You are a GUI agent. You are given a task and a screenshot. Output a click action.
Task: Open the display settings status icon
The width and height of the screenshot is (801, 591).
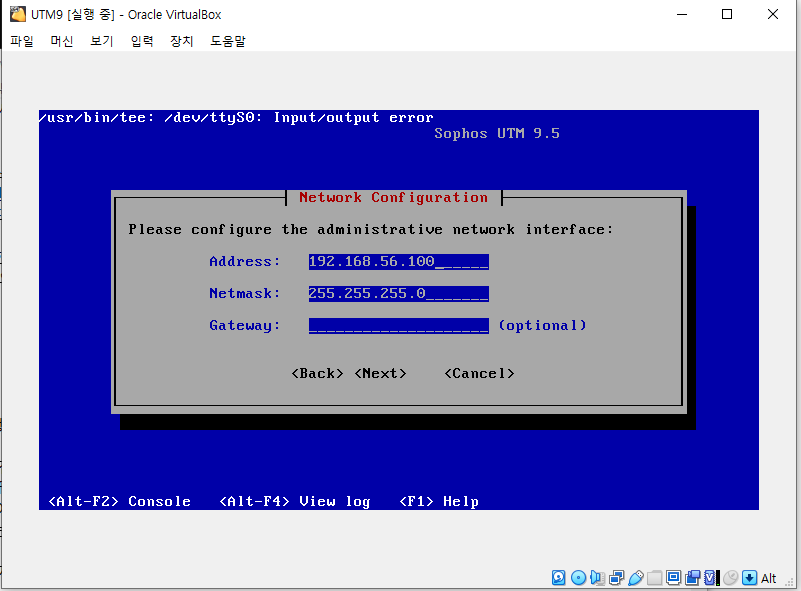673,578
